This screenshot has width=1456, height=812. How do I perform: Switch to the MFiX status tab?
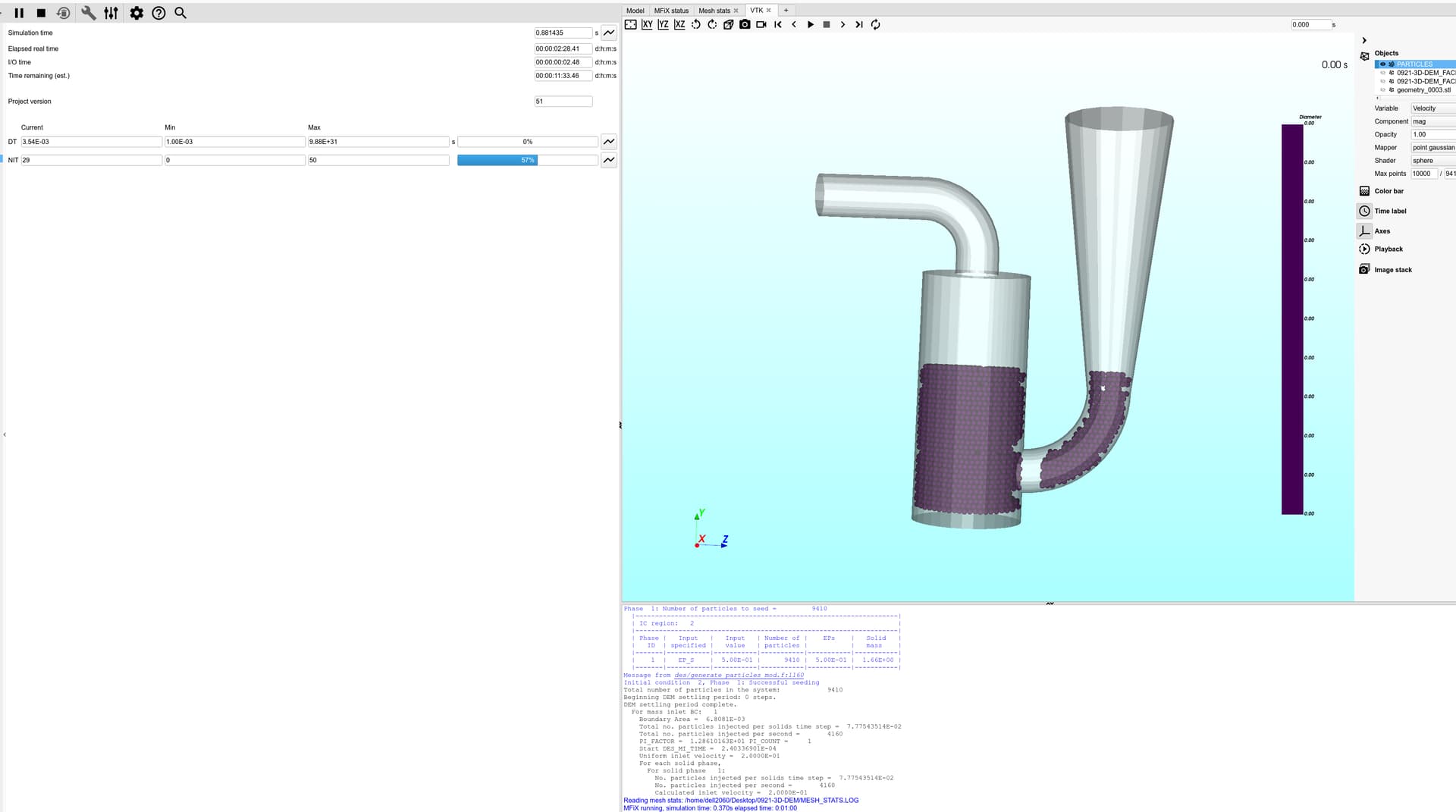(x=671, y=11)
